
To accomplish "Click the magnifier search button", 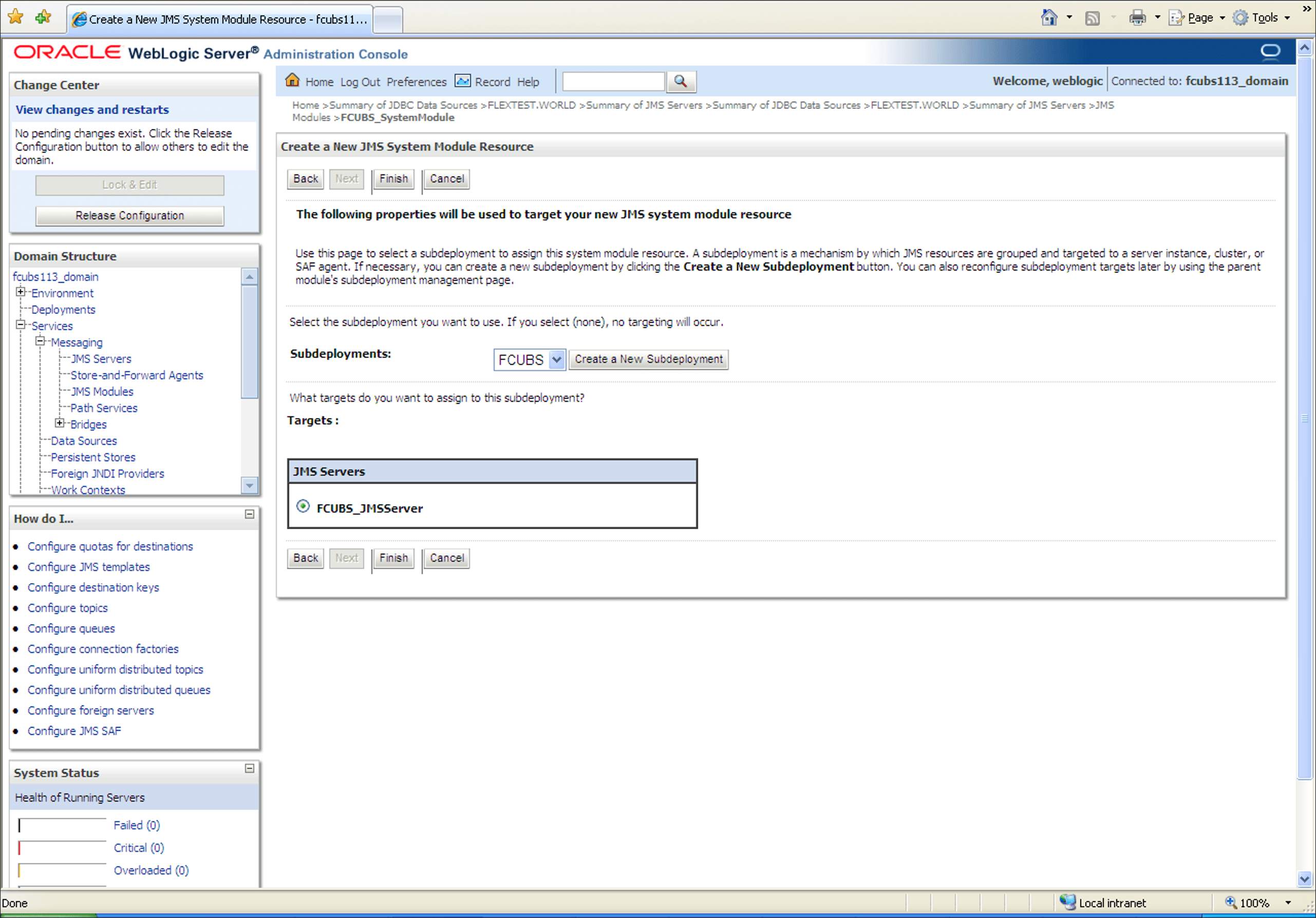I will 681,81.
